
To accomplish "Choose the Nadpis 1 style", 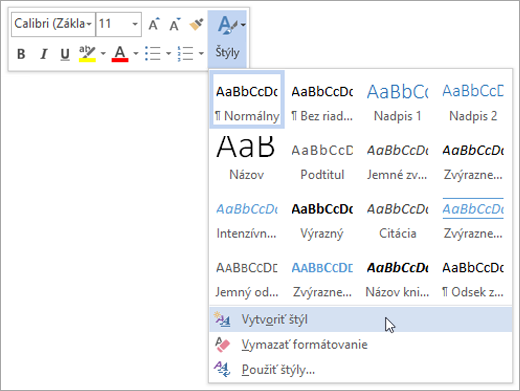I will (397, 99).
